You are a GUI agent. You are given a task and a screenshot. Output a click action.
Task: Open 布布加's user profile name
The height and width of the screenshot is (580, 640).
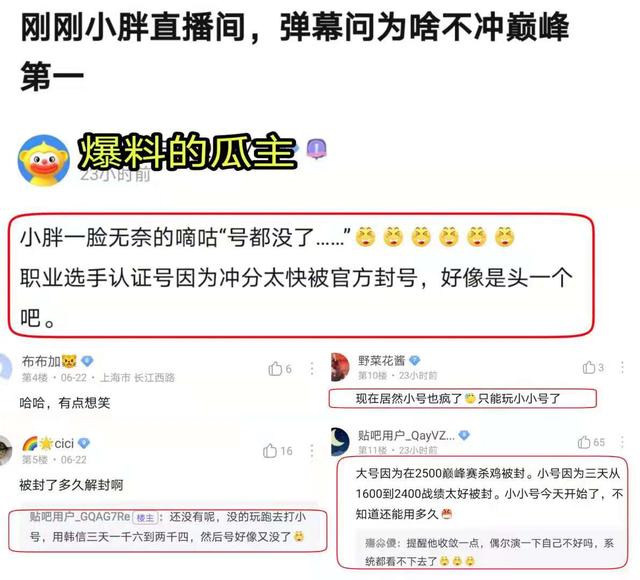pyautogui.click(x=41, y=361)
